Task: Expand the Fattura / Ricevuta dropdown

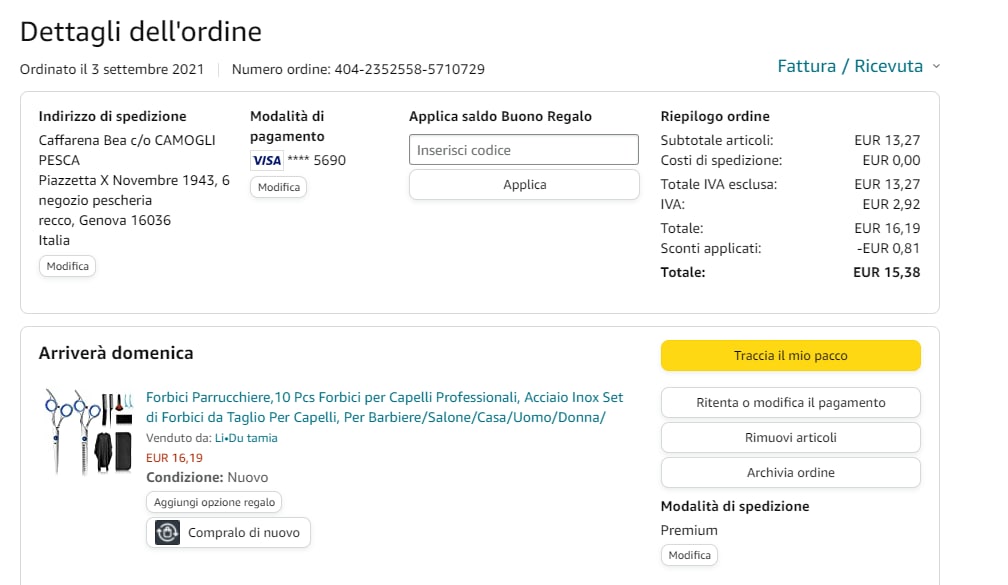Action: [859, 66]
